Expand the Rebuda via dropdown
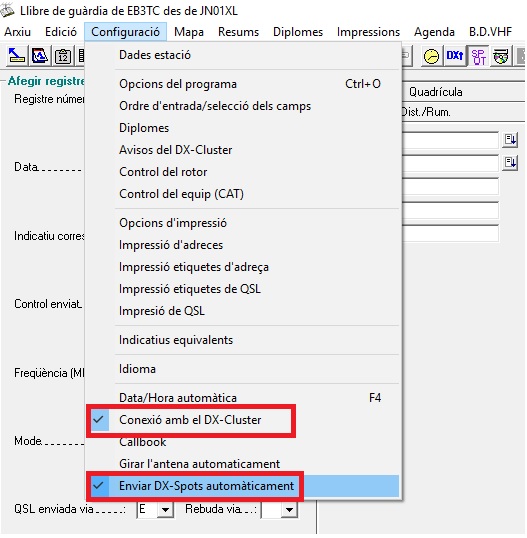 coord(289,510)
